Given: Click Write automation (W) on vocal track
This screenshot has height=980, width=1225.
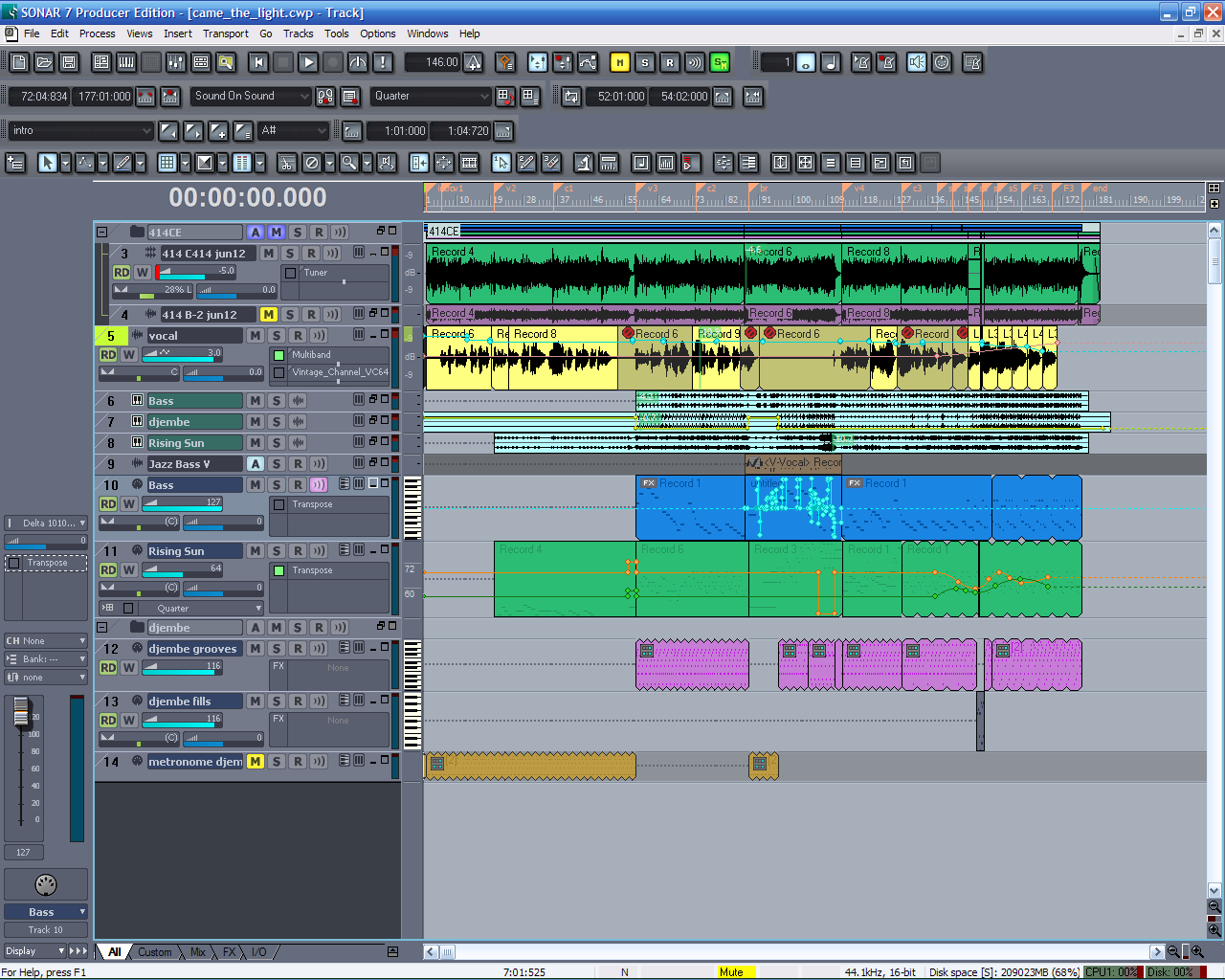Looking at the screenshot, I should click(x=129, y=354).
